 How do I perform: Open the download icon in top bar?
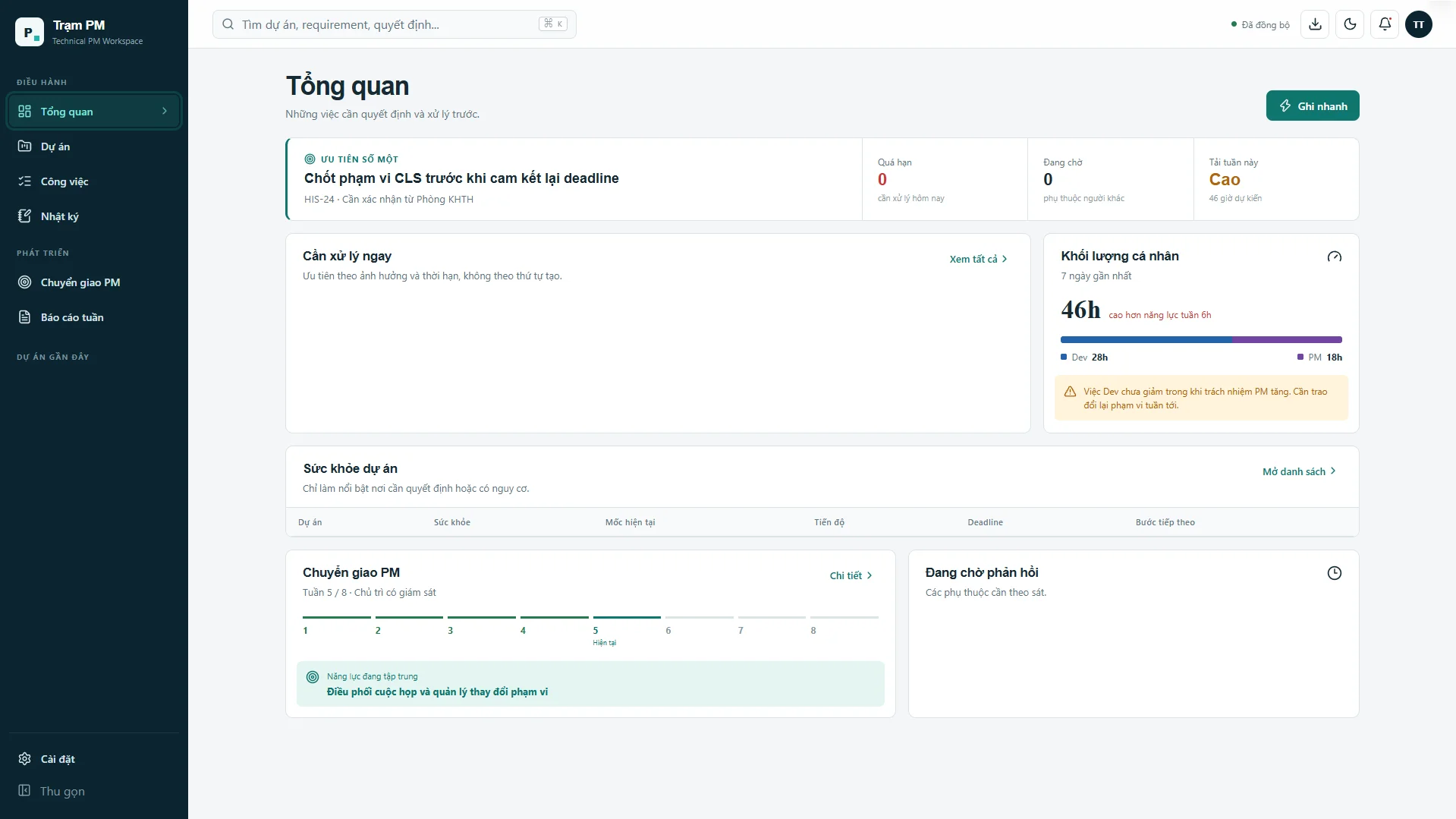point(1315,24)
